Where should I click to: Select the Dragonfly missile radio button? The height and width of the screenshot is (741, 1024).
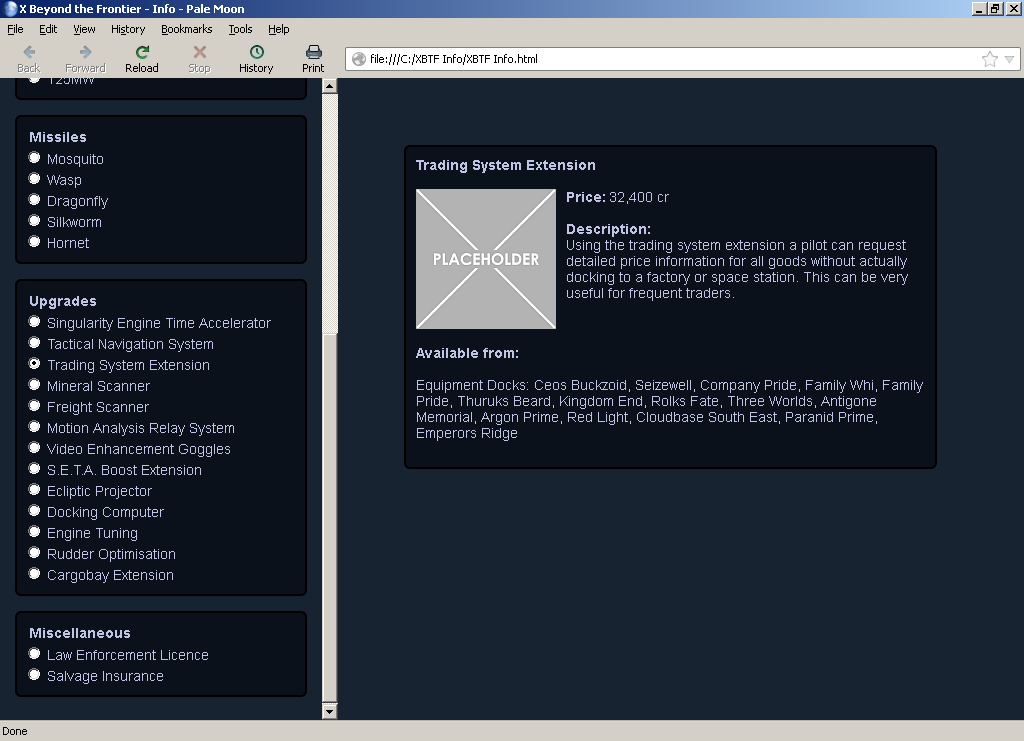pos(35,199)
